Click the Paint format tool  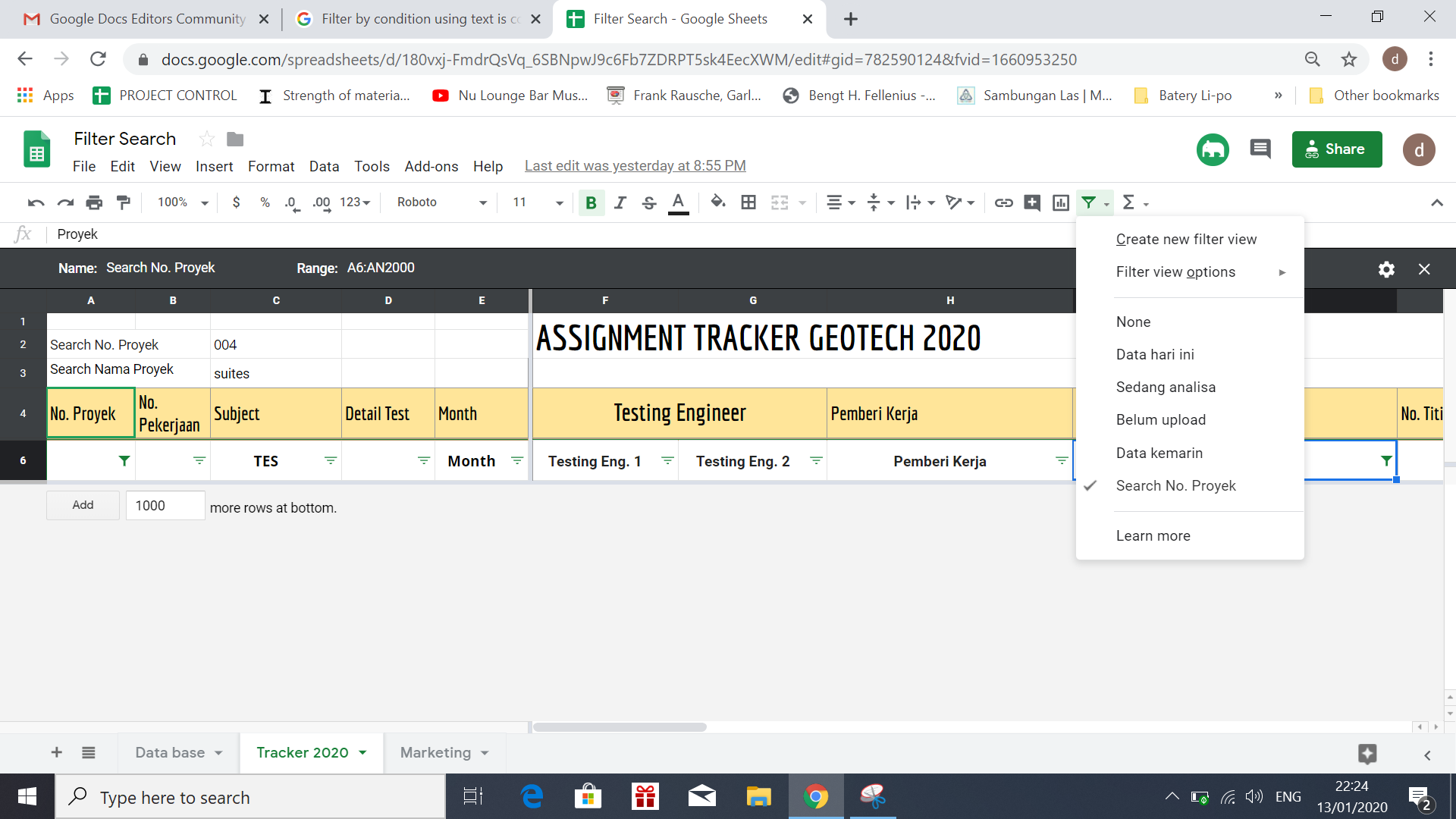[x=123, y=202]
